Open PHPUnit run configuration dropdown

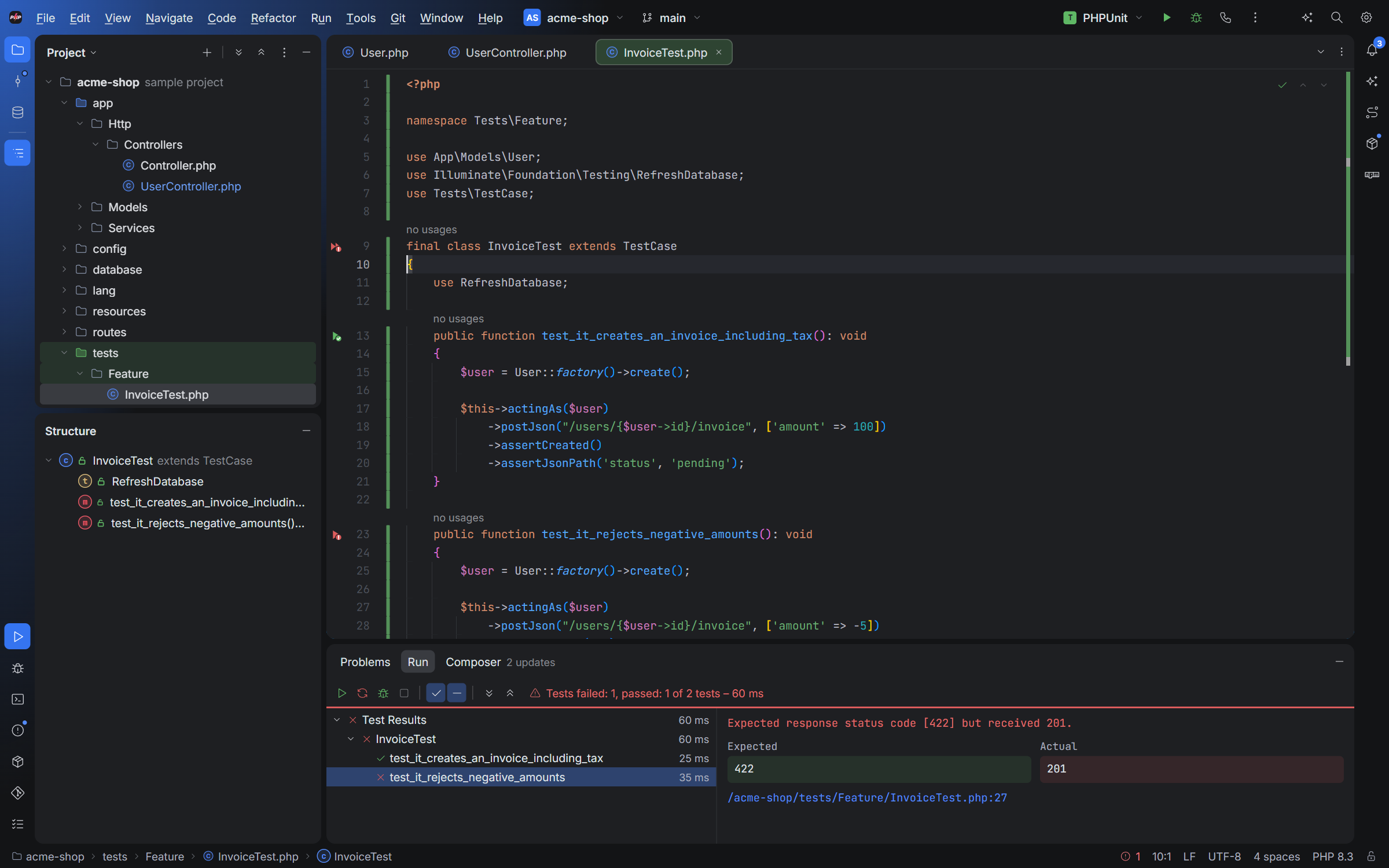1103,18
